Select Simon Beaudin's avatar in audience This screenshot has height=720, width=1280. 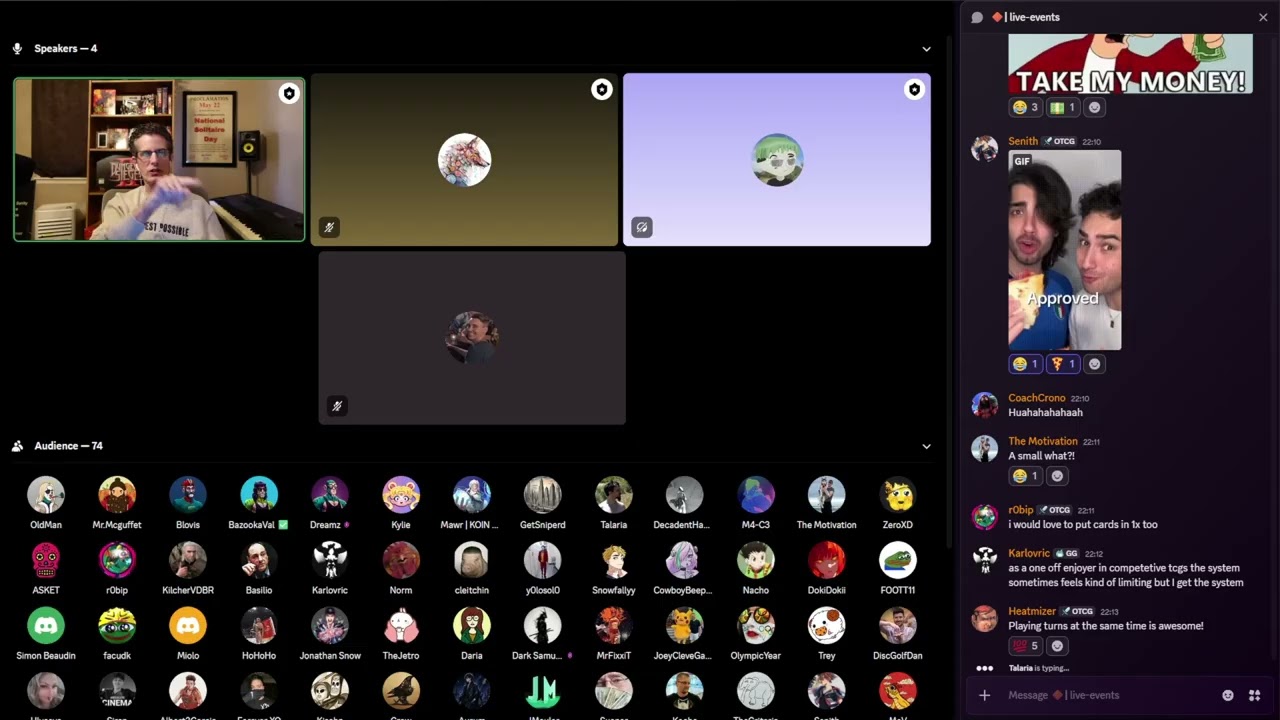(46, 626)
